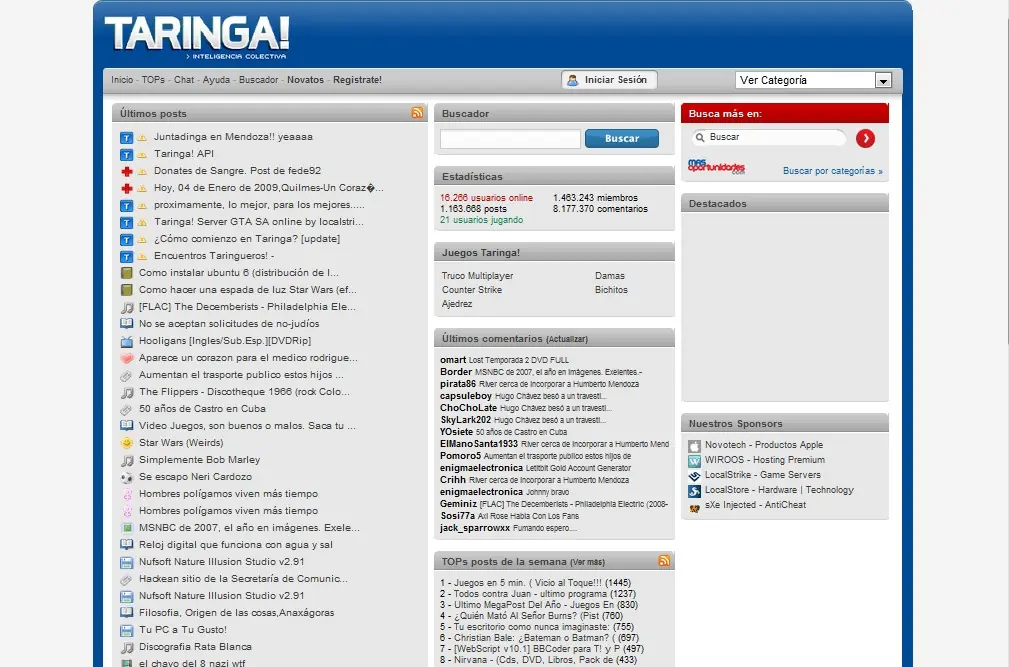This screenshot has width=1009, height=667.
Task: Open commenter jack_sparrowxx profile link
Action: [x=475, y=528]
